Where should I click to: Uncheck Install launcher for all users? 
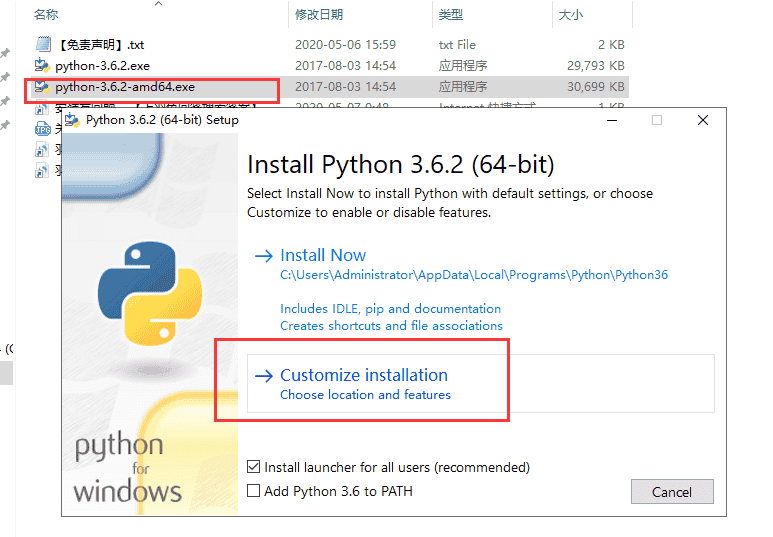coord(254,467)
